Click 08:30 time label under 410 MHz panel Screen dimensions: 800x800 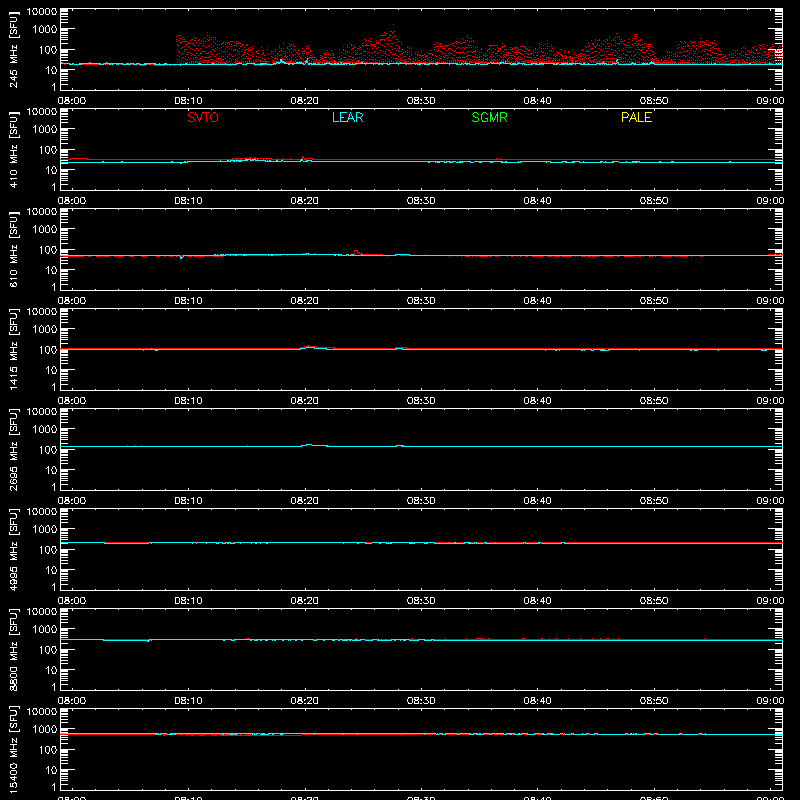pos(421,201)
